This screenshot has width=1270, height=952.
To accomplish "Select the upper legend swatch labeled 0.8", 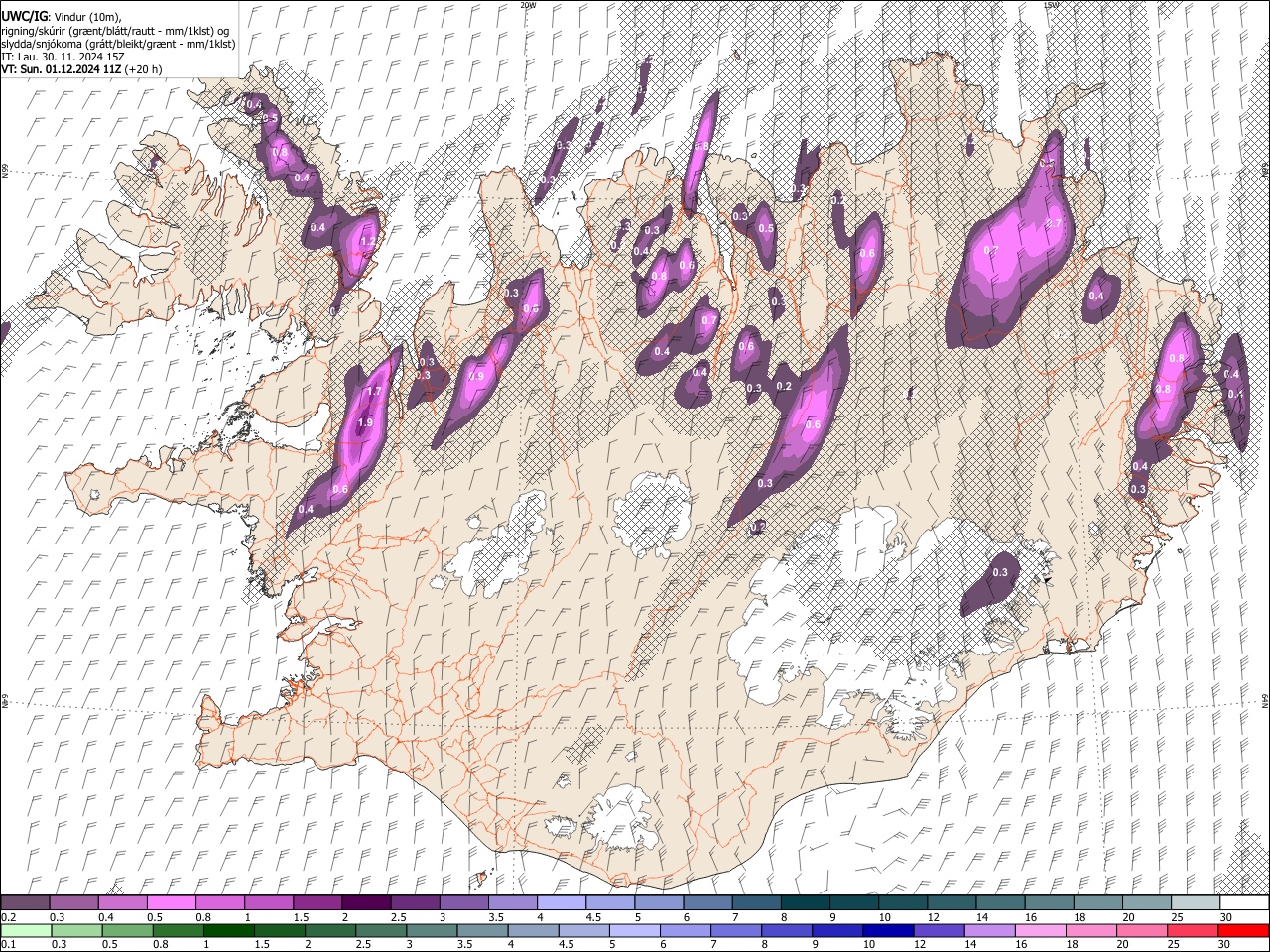I will point(219,903).
